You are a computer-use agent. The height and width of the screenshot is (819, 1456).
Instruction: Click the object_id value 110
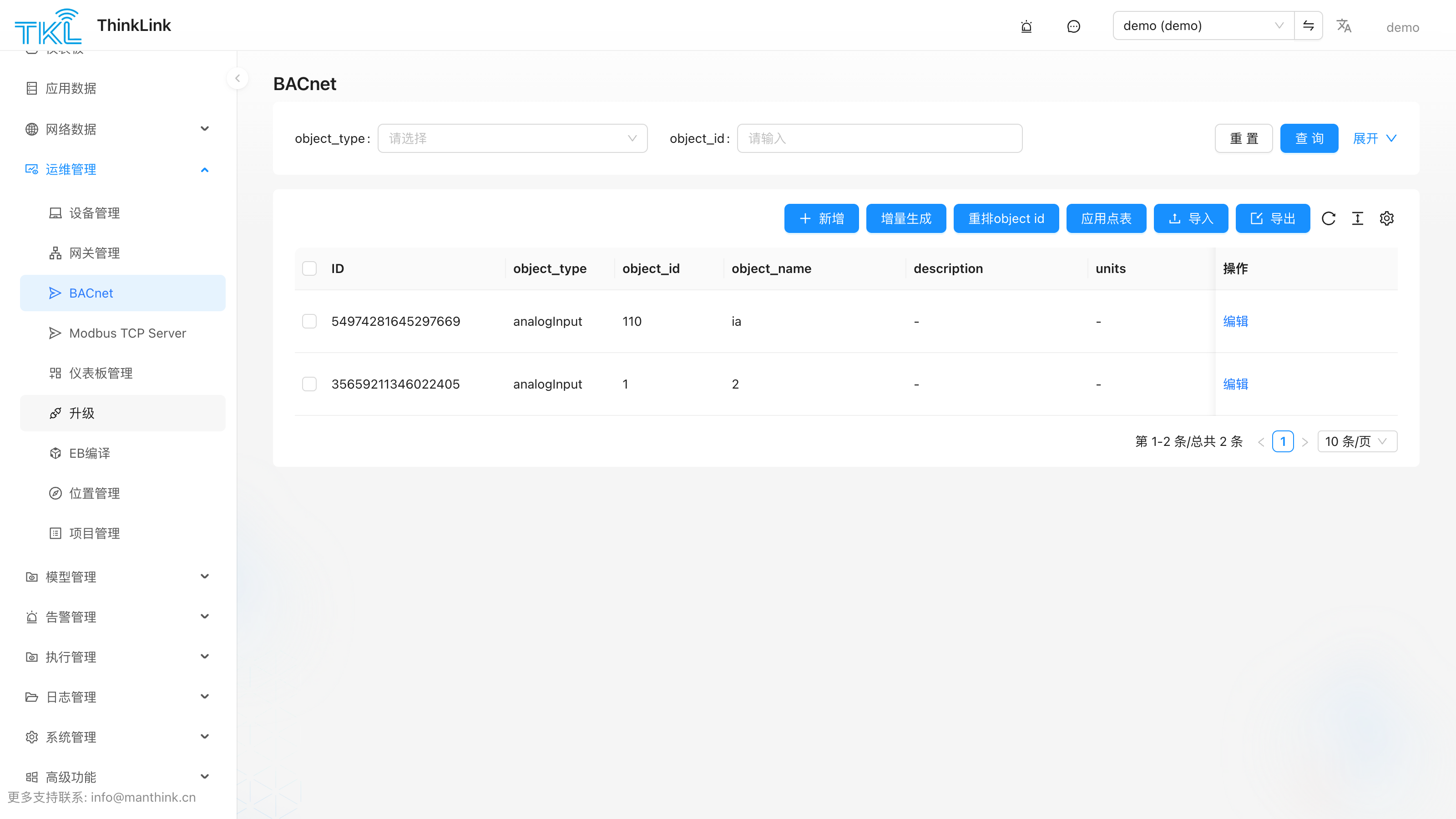click(632, 321)
